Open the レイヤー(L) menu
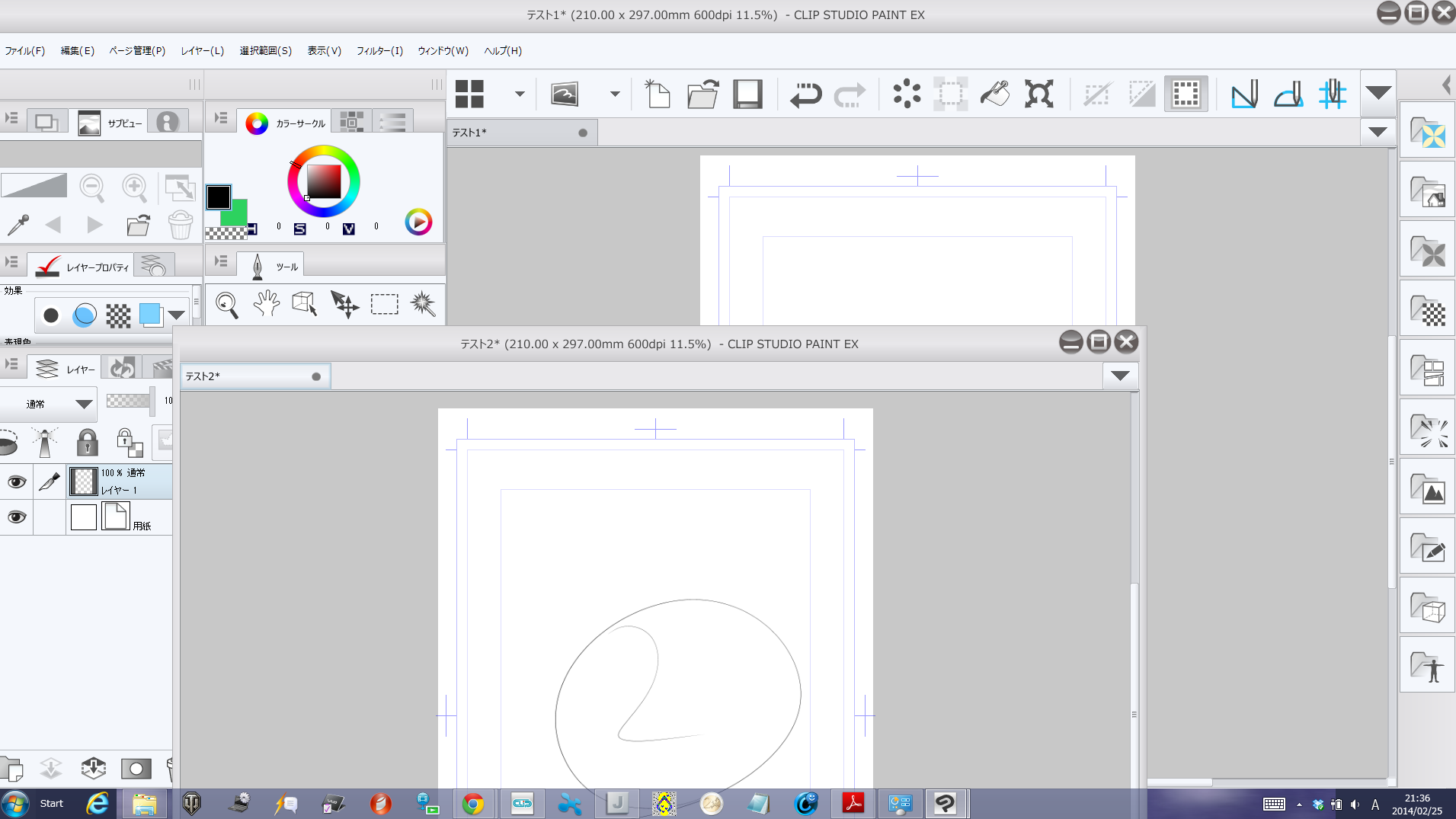The height and width of the screenshot is (819, 1456). 202,51
